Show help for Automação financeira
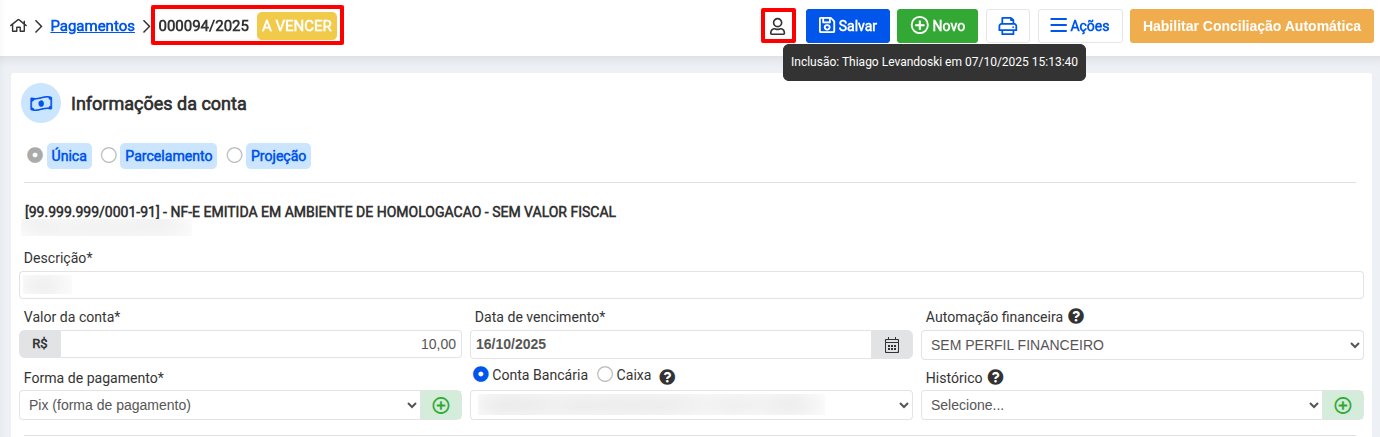The width and height of the screenshot is (1380, 437). click(x=1076, y=317)
